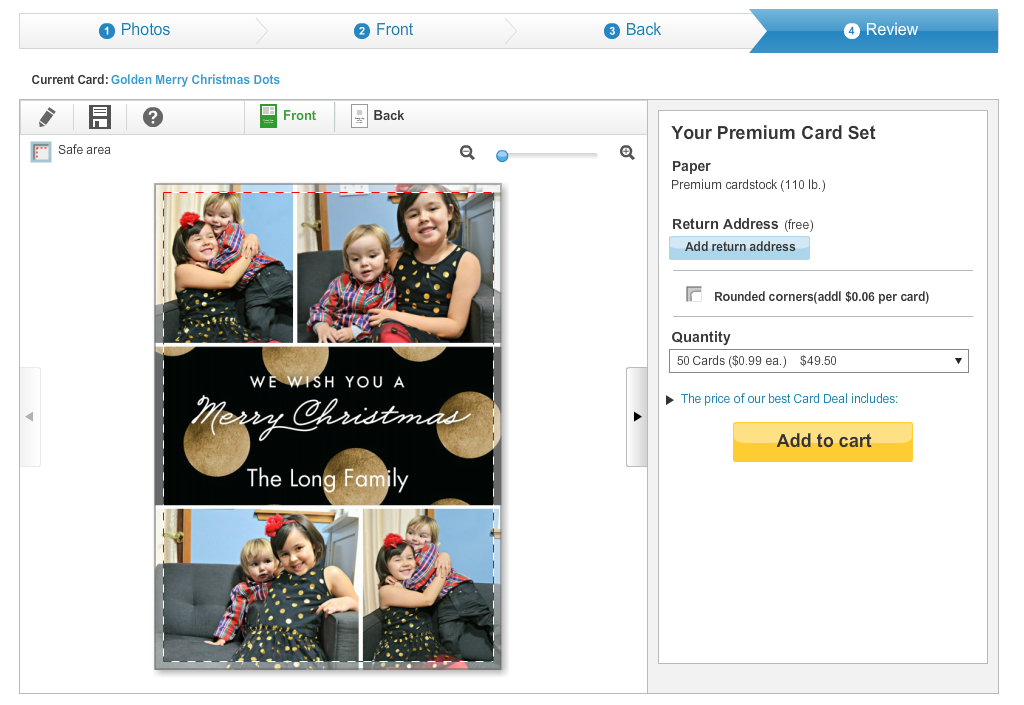Expand the best Card Deal includes section
The height and width of the screenshot is (705, 1024).
coord(789,399)
